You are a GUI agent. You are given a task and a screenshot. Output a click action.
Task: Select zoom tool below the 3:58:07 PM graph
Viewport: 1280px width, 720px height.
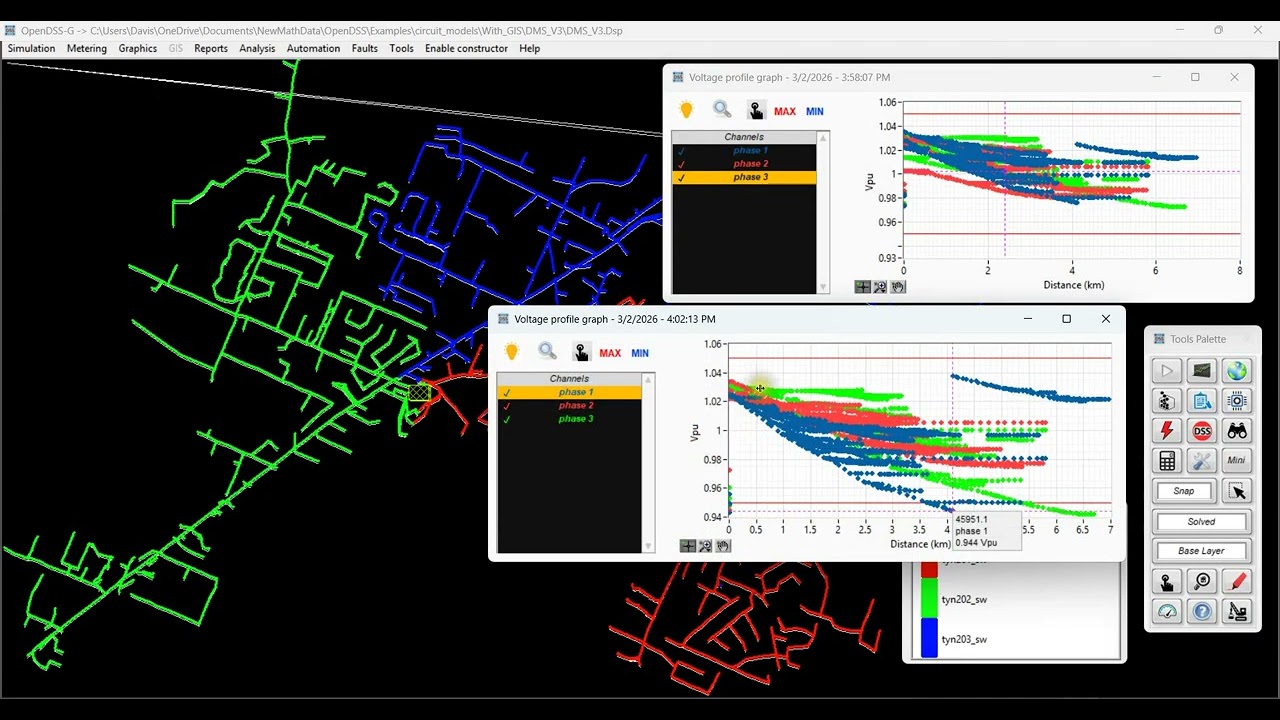pos(880,287)
